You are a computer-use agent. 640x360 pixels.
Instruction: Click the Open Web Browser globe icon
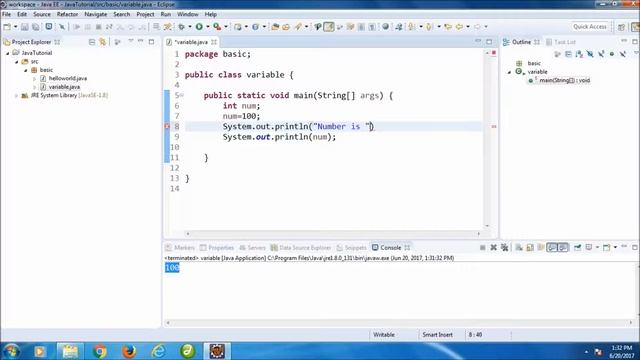385,27
